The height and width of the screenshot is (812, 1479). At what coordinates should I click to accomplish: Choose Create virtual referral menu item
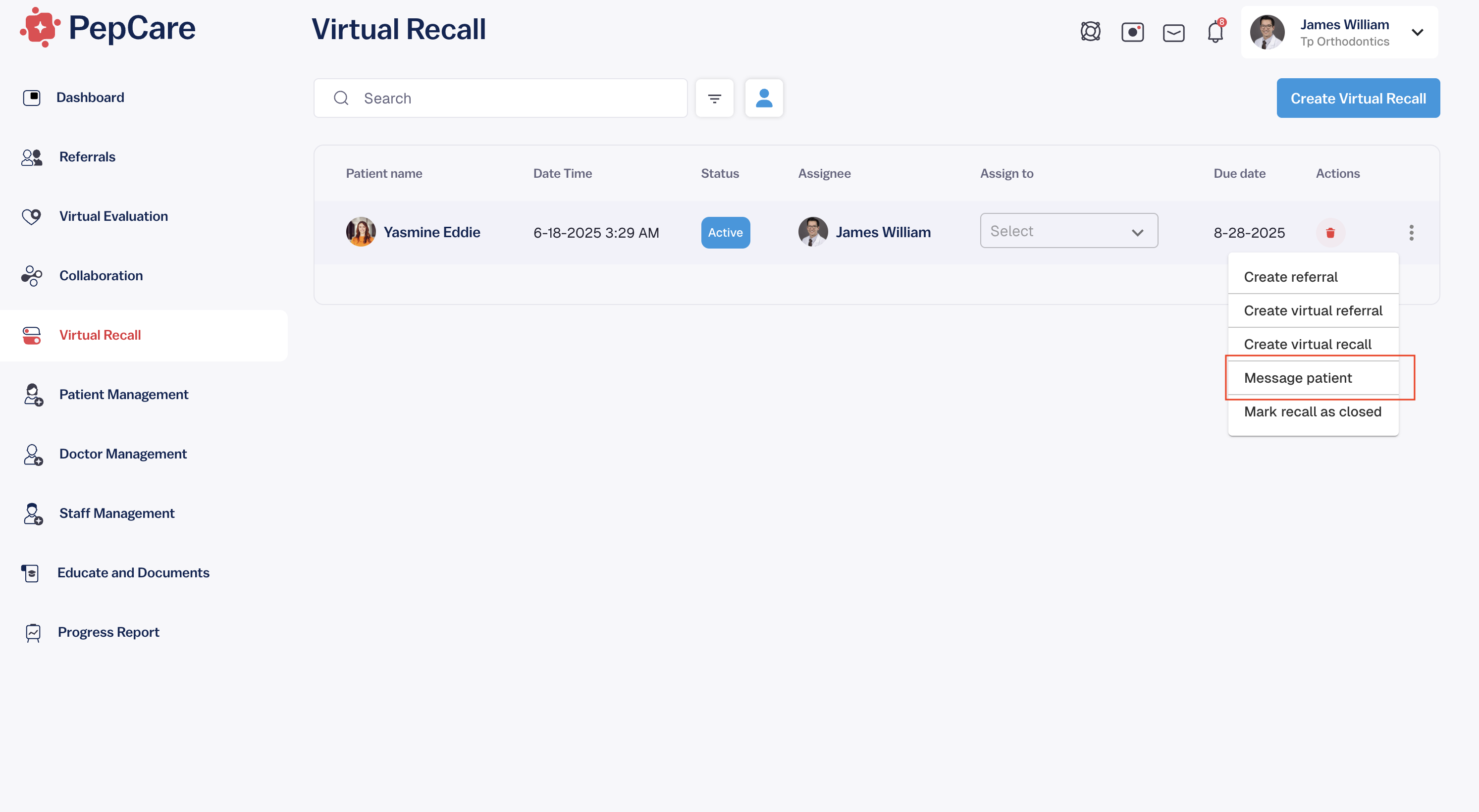coord(1313,310)
